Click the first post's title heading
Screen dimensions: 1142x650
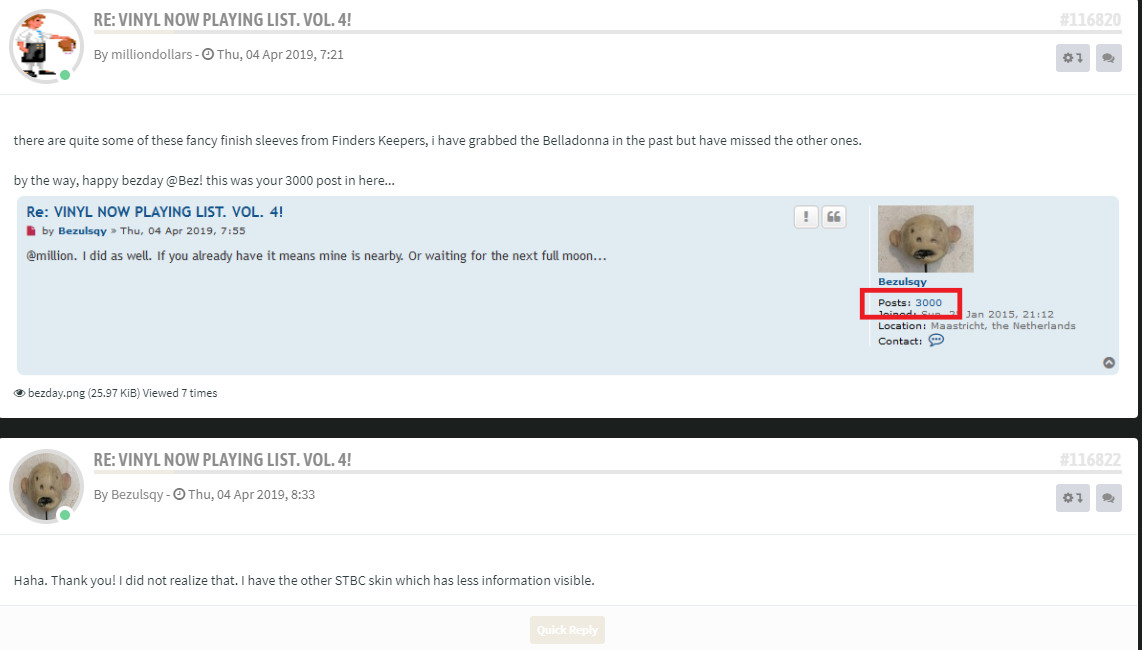click(222, 20)
